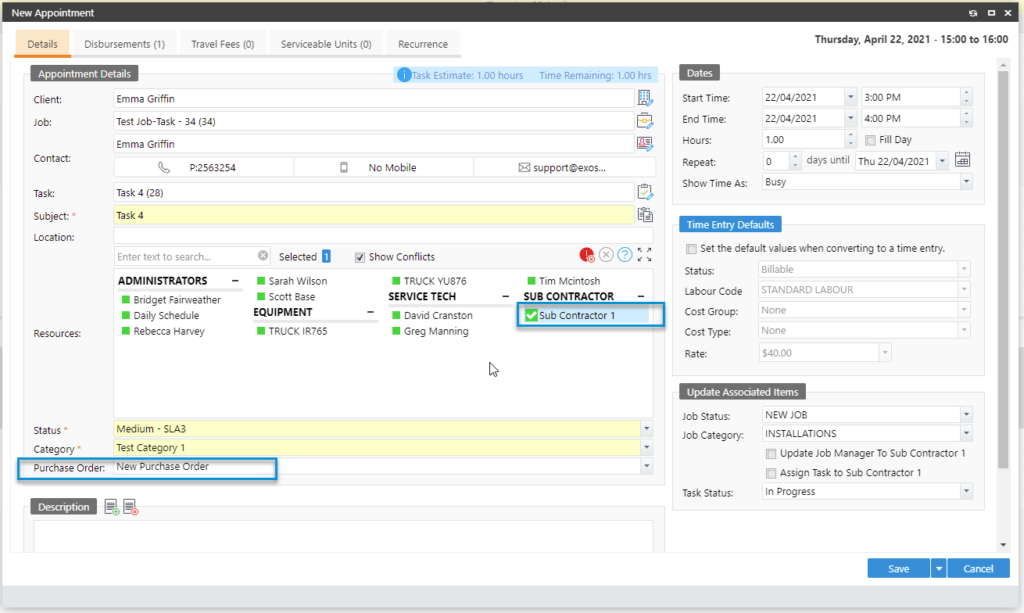Click the Selected count badge
Viewport: 1024px width, 613px height.
(326, 257)
